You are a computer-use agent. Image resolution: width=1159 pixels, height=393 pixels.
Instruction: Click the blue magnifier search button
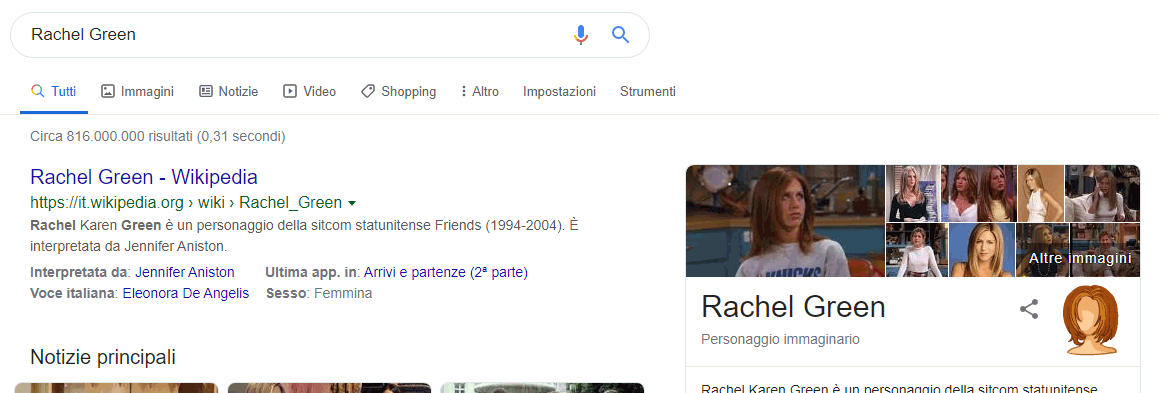point(620,35)
